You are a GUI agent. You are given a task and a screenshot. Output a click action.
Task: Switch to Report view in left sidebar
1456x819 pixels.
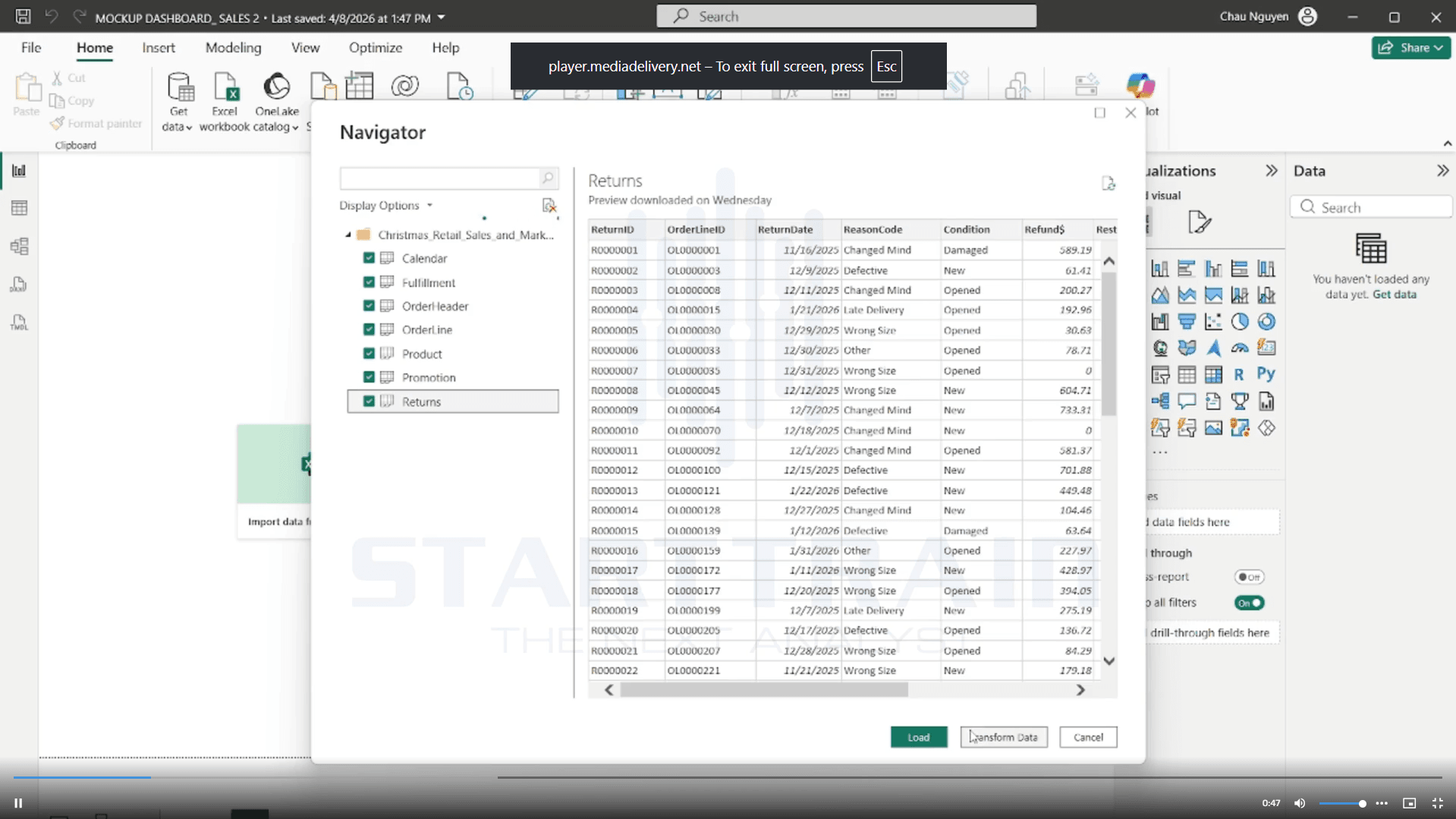tap(19, 170)
